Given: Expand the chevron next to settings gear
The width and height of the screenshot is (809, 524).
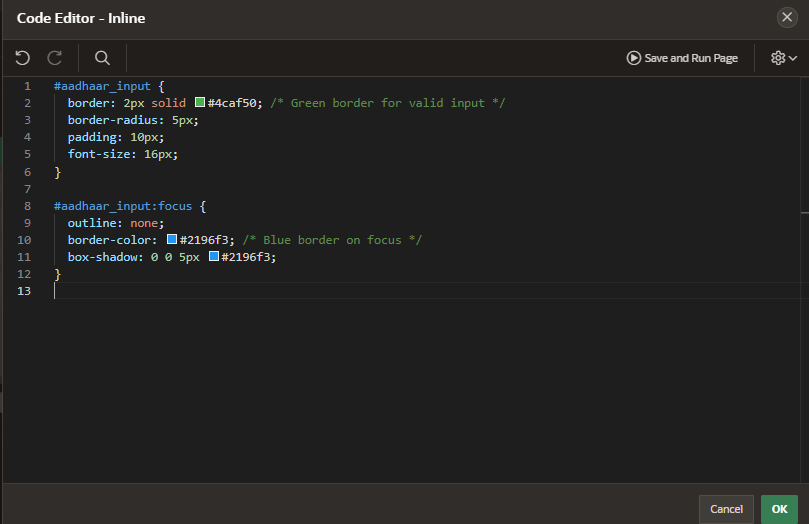Looking at the screenshot, I should [x=793, y=58].
